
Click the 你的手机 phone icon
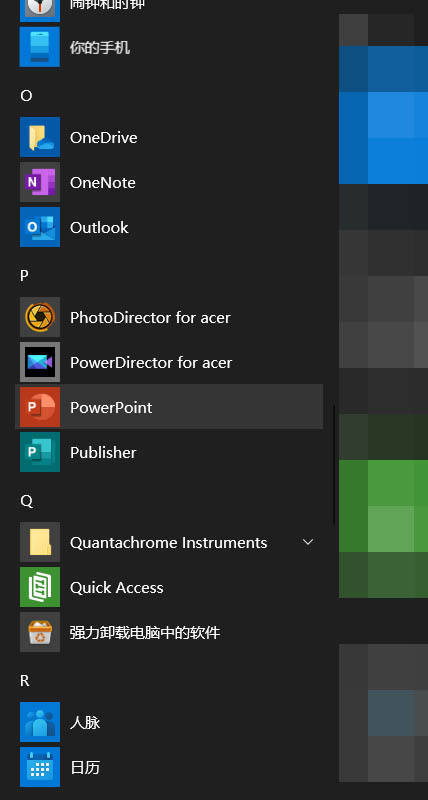click(x=40, y=47)
